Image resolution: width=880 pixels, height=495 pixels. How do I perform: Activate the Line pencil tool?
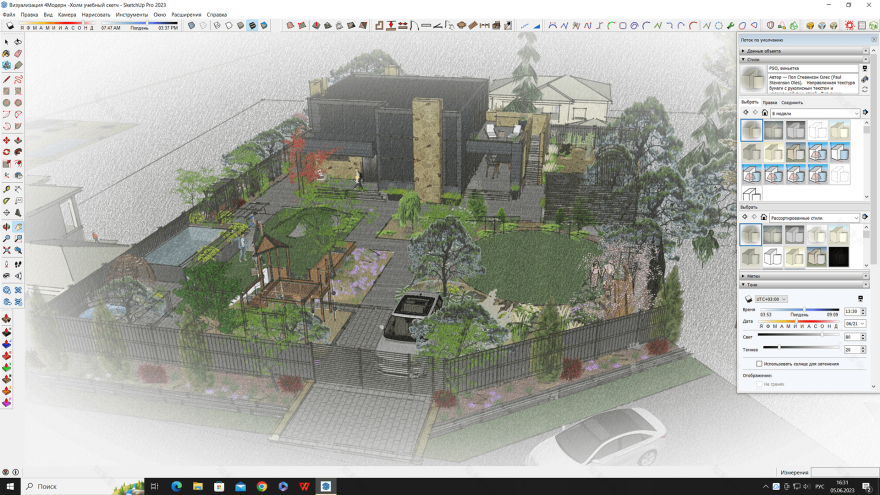pos(6,79)
